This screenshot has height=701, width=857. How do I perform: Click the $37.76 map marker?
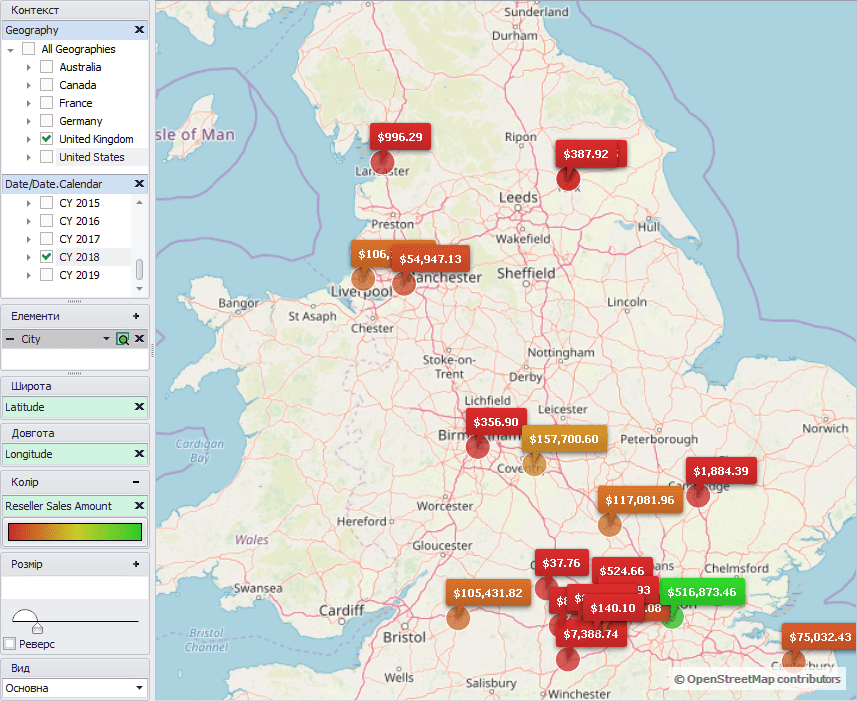(x=561, y=563)
